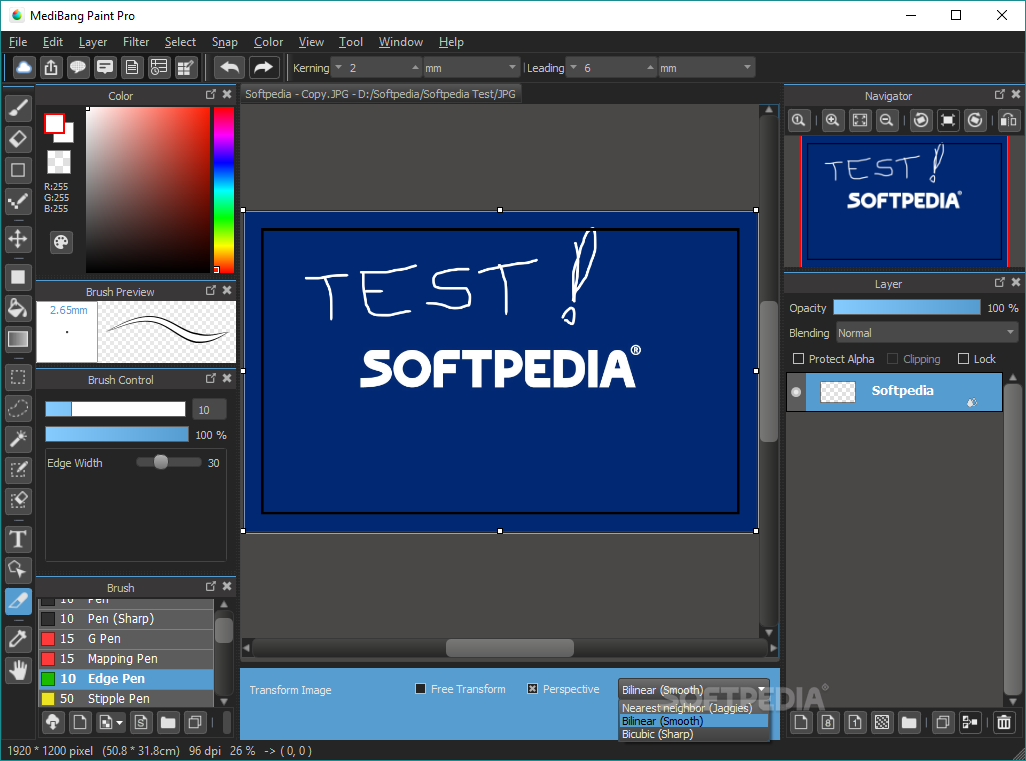Screen dimensions: 1026x761
Task: Select the Eraser tool
Action: [x=18, y=139]
